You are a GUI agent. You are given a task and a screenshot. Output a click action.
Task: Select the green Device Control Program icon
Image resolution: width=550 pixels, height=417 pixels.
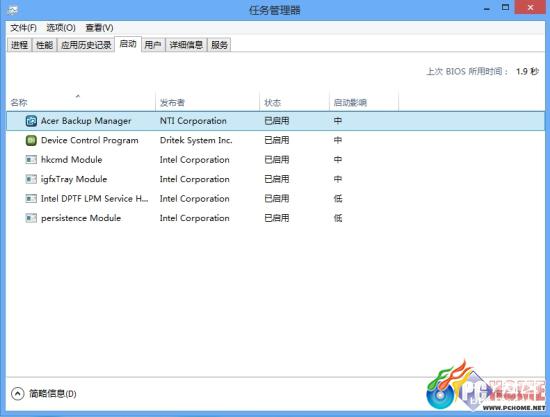coord(31,140)
